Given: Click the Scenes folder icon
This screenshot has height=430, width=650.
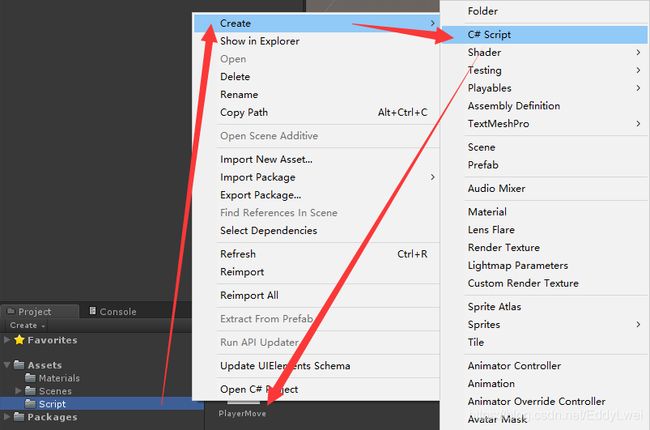Looking at the screenshot, I should pos(30,391).
